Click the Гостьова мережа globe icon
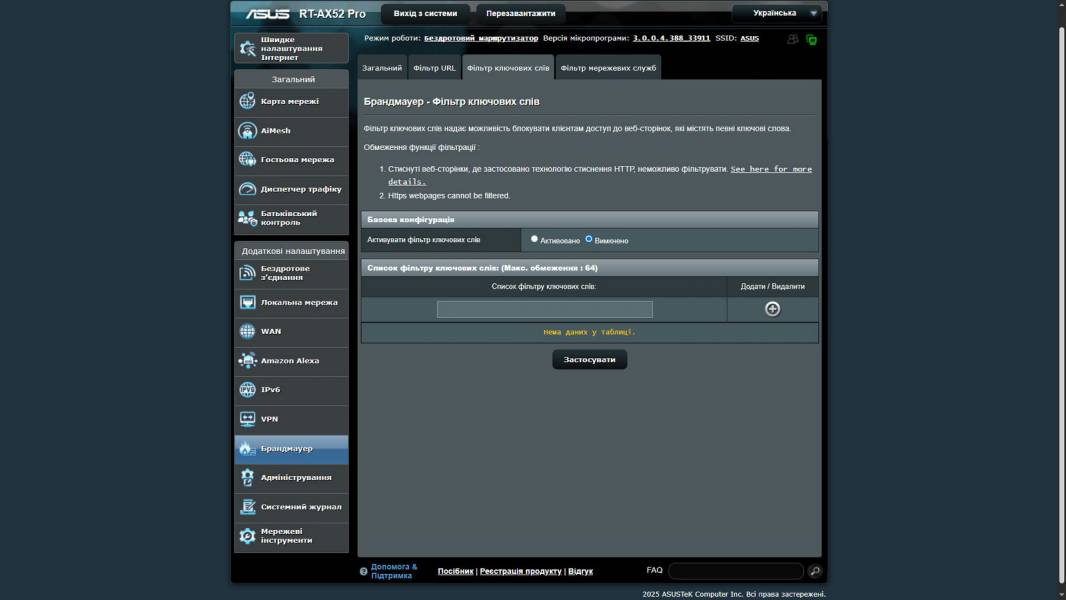Screen dimensions: 1066x600 coord(247,160)
